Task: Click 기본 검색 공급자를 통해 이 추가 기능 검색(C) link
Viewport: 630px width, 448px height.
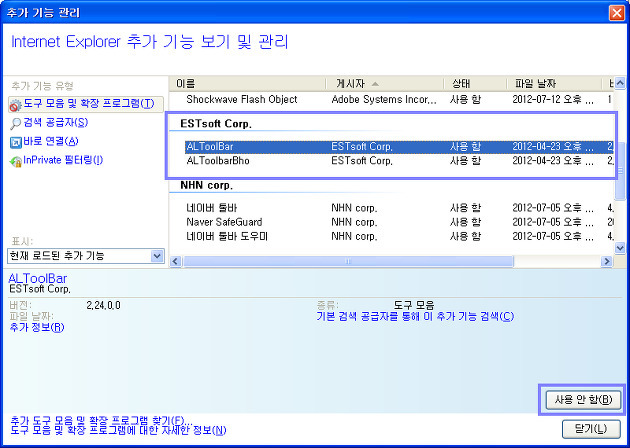Action: [x=415, y=316]
